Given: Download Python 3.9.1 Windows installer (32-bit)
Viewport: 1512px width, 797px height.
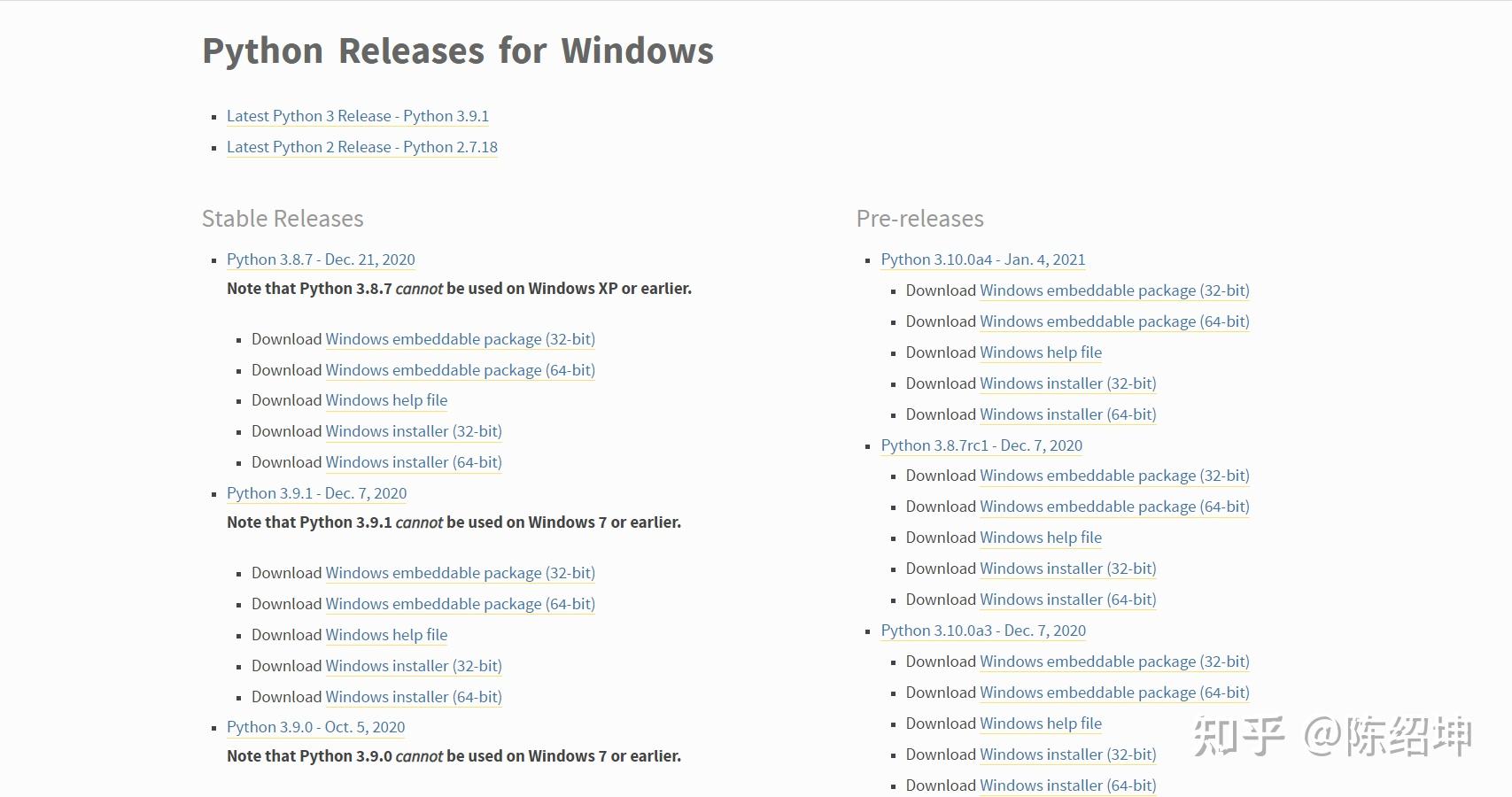Looking at the screenshot, I should (413, 666).
